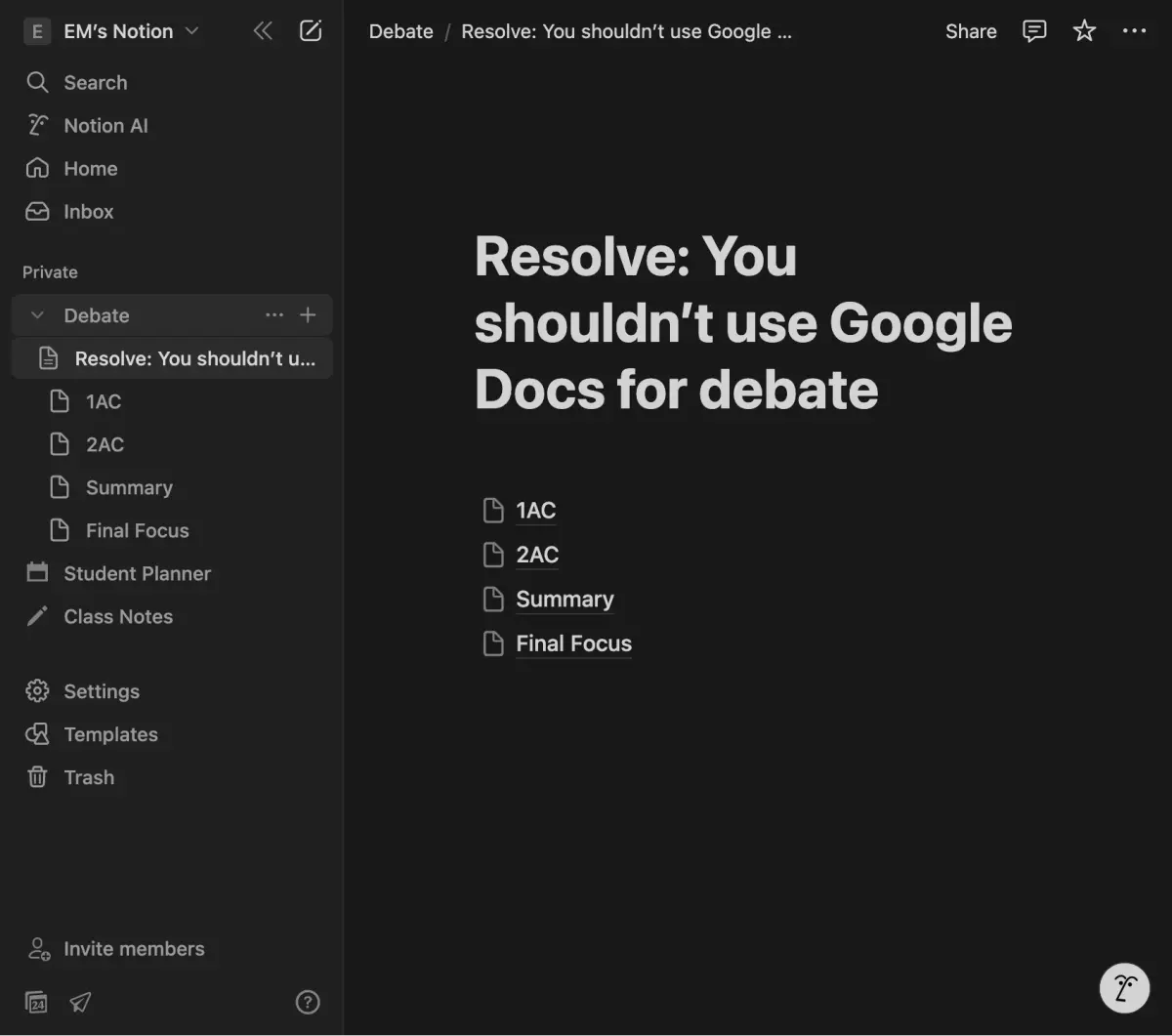
Task: Open the Notion Calendar icon at bottom
Action: coord(36,1002)
